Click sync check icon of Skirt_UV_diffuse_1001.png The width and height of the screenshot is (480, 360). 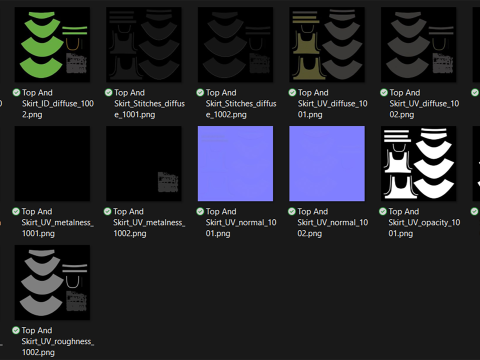(x=292, y=92)
